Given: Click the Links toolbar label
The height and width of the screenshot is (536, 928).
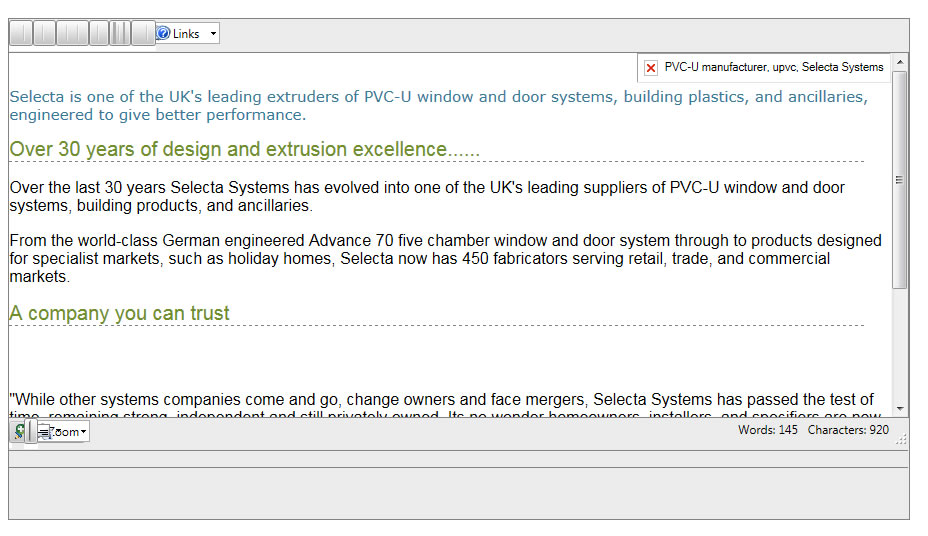Looking at the screenshot, I should (186, 34).
